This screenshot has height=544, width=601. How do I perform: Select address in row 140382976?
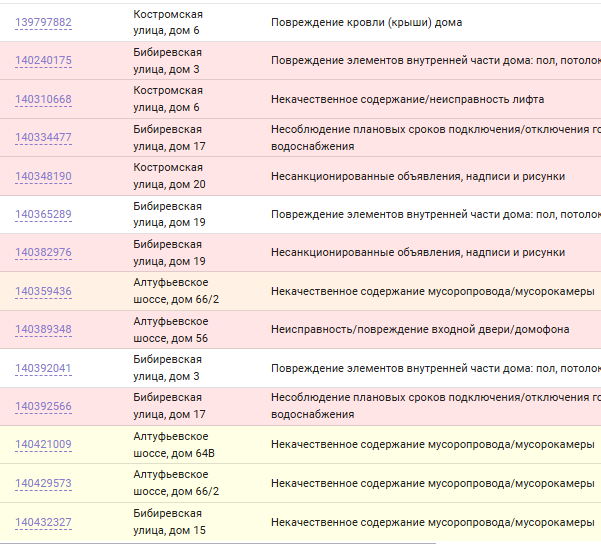[169, 253]
